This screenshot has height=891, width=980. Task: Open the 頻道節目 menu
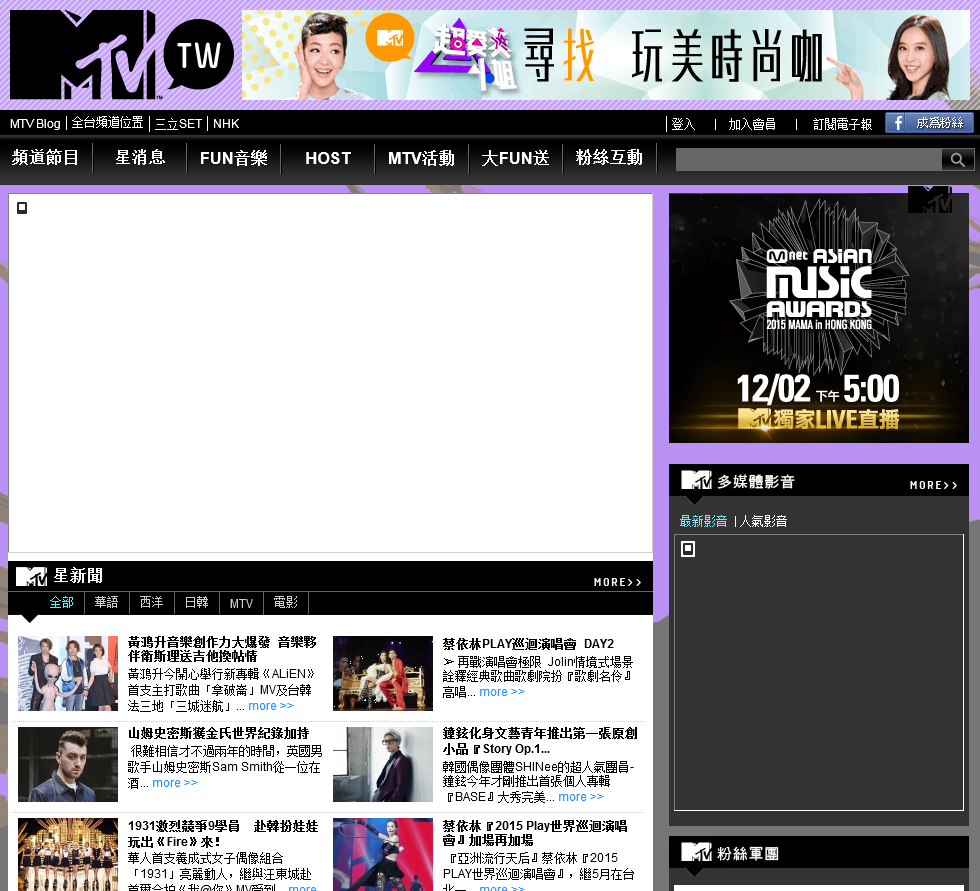pyautogui.click(x=46, y=157)
